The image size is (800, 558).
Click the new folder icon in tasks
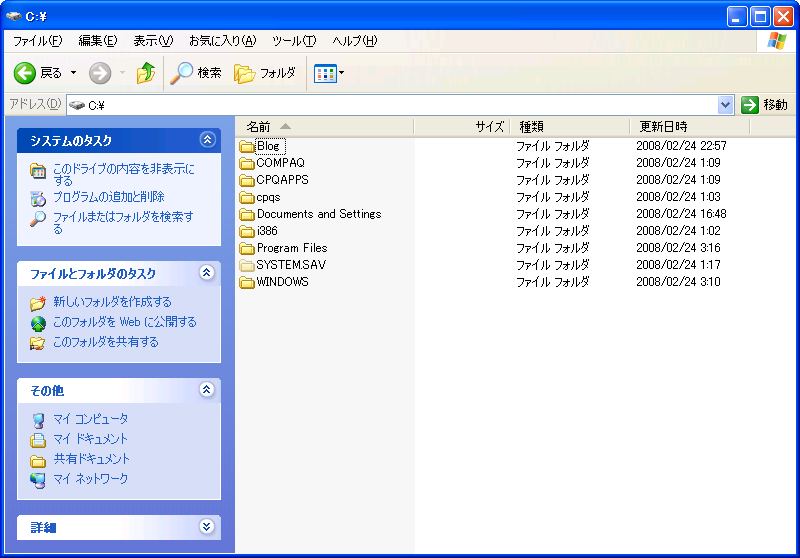38,303
